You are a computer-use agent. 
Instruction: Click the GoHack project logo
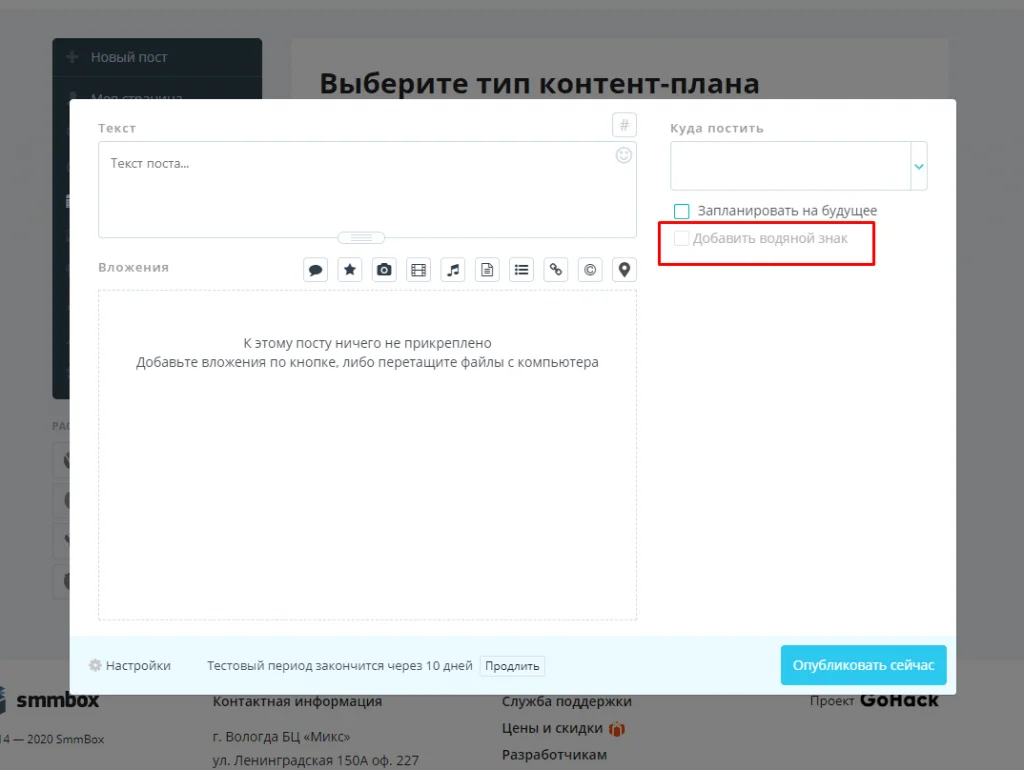(x=899, y=700)
